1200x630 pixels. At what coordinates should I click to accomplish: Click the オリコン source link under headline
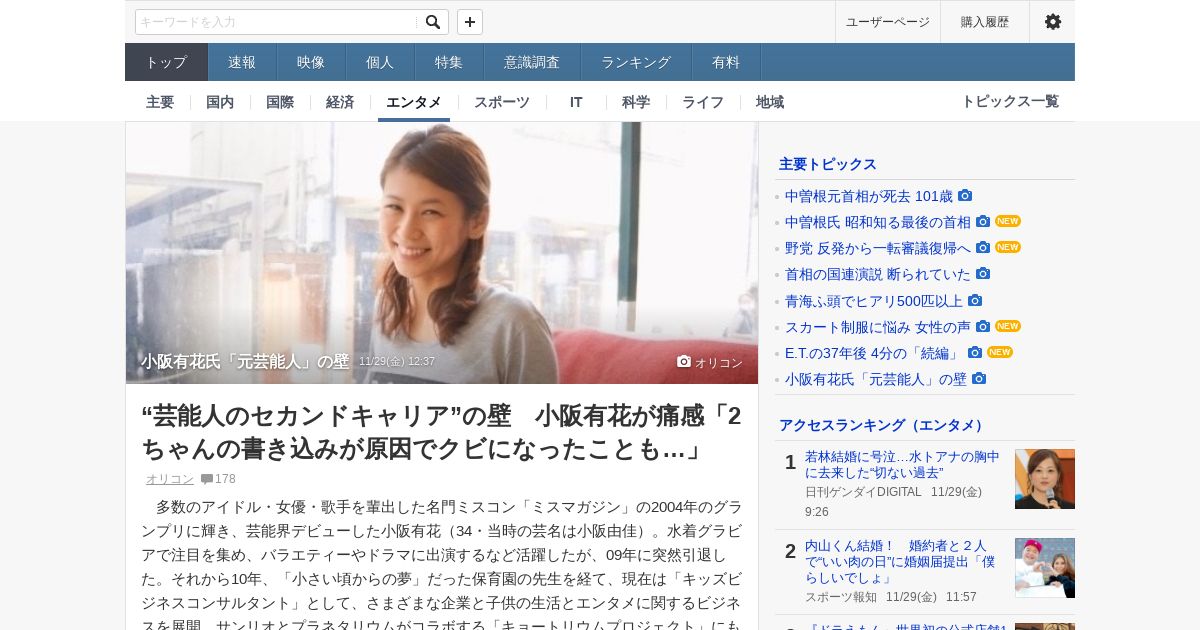coord(170,479)
